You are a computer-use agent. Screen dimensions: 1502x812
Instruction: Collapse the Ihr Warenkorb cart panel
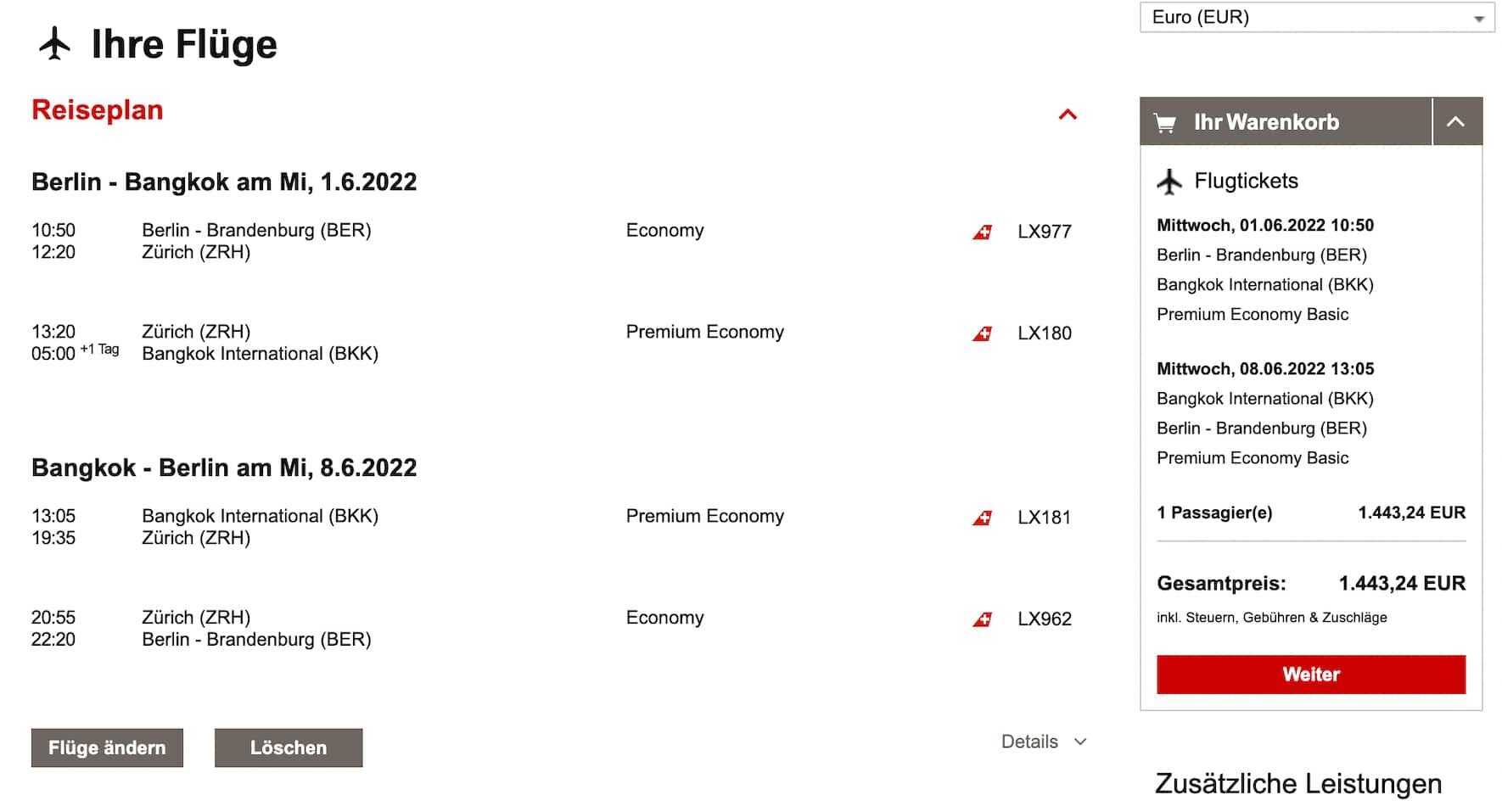1456,122
